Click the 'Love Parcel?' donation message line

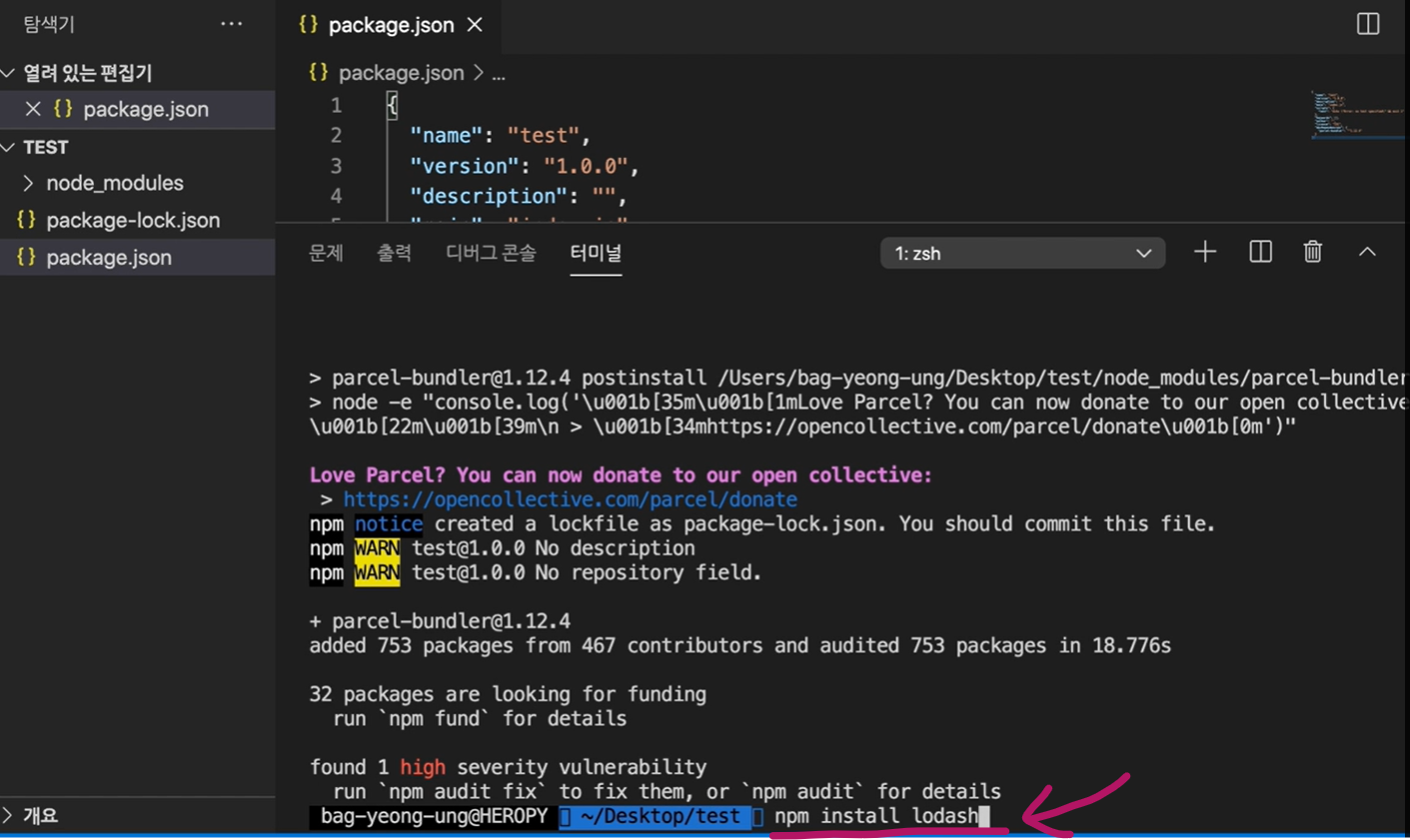(x=621, y=475)
